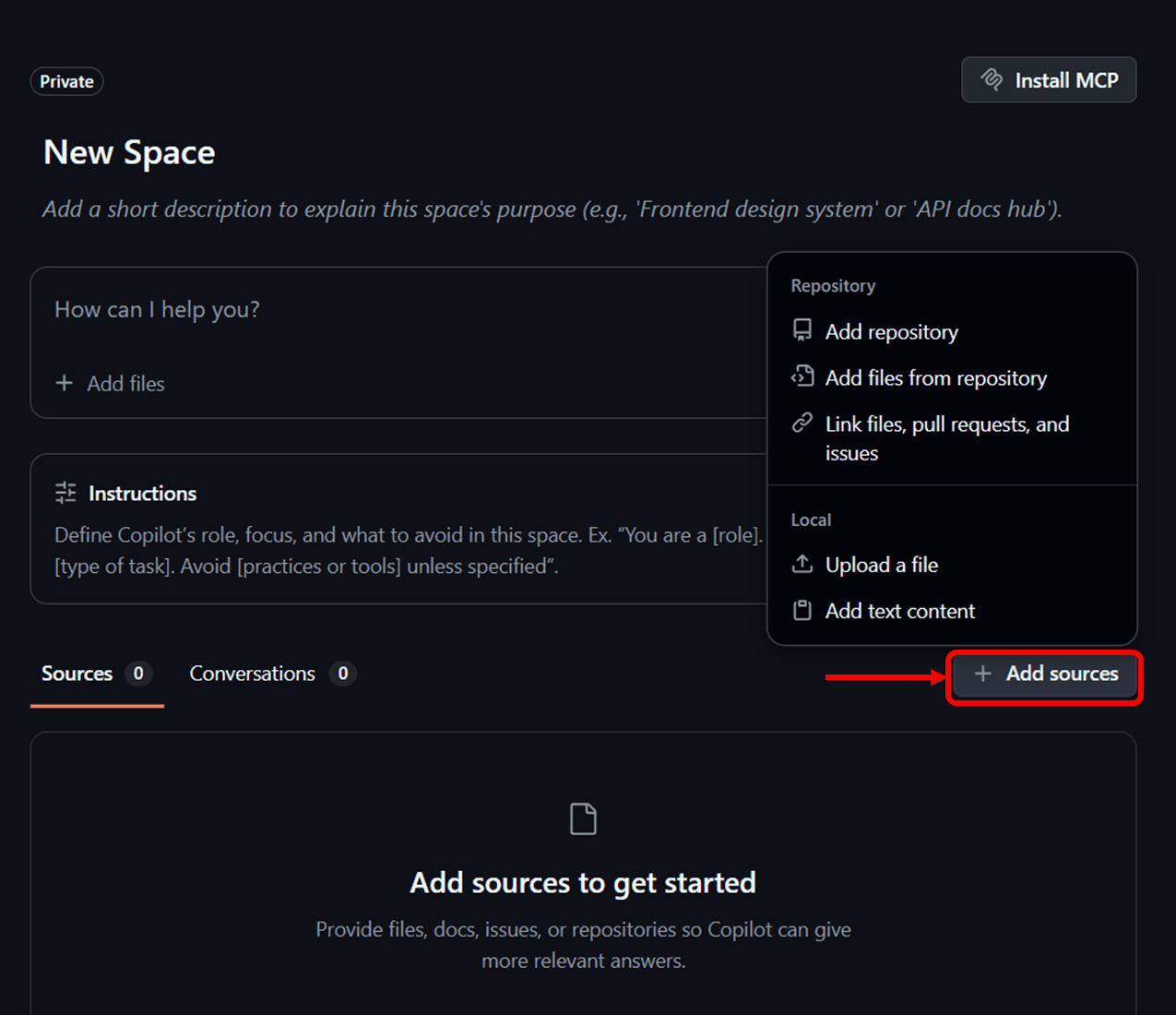The width and height of the screenshot is (1176, 1015).
Task: Switch to the Conversations tab
Action: click(x=252, y=674)
